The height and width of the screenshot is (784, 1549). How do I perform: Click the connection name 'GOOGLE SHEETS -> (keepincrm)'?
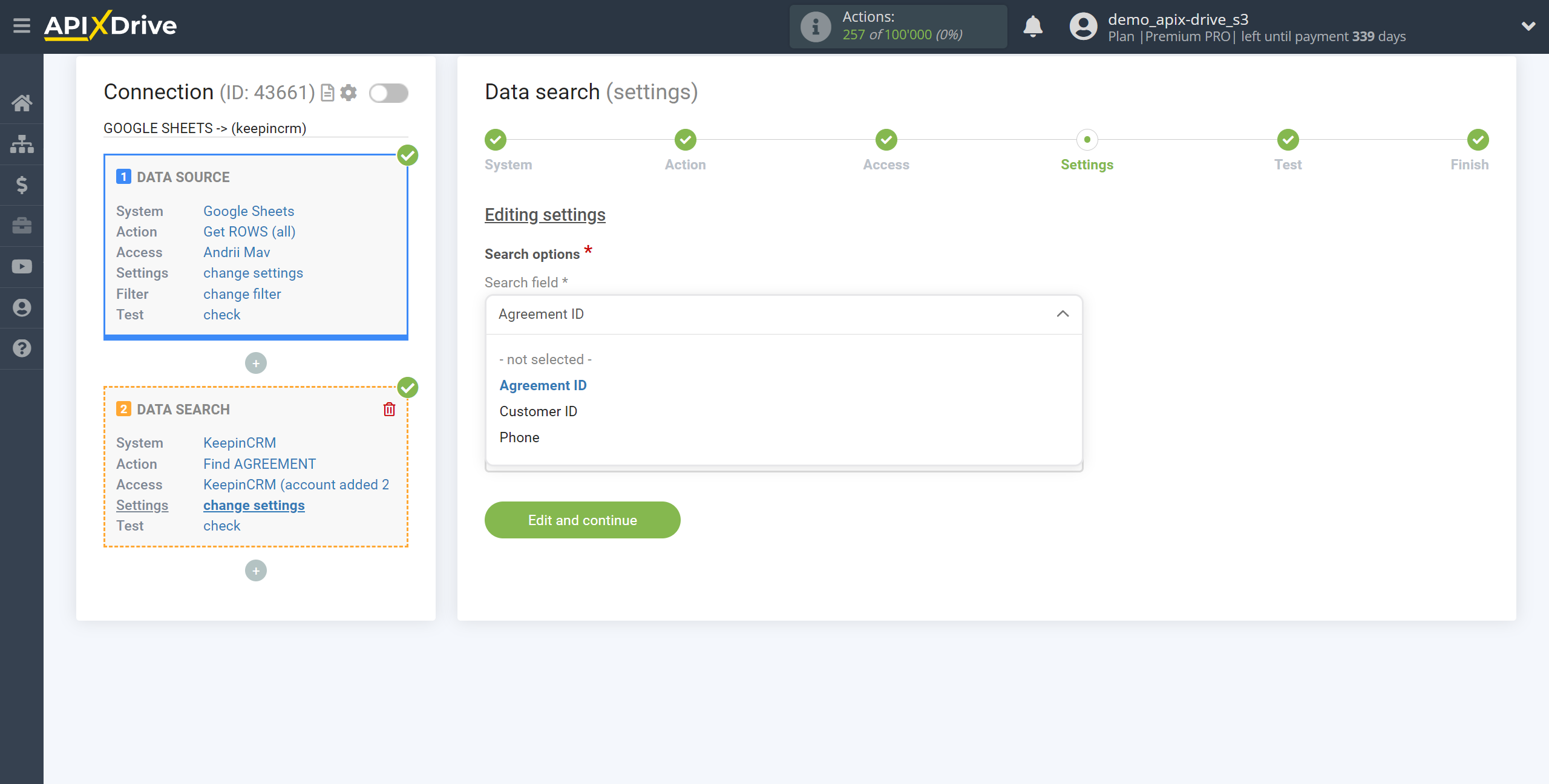coord(205,128)
